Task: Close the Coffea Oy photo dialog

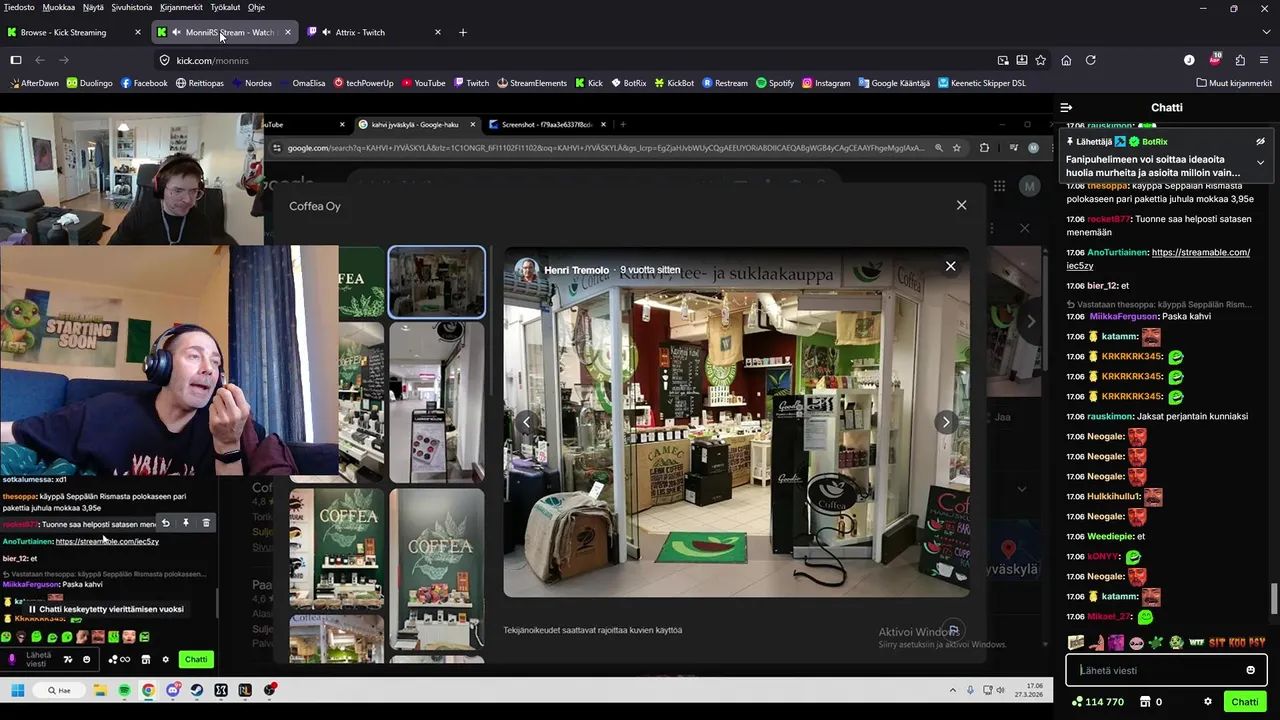Action: tap(961, 205)
